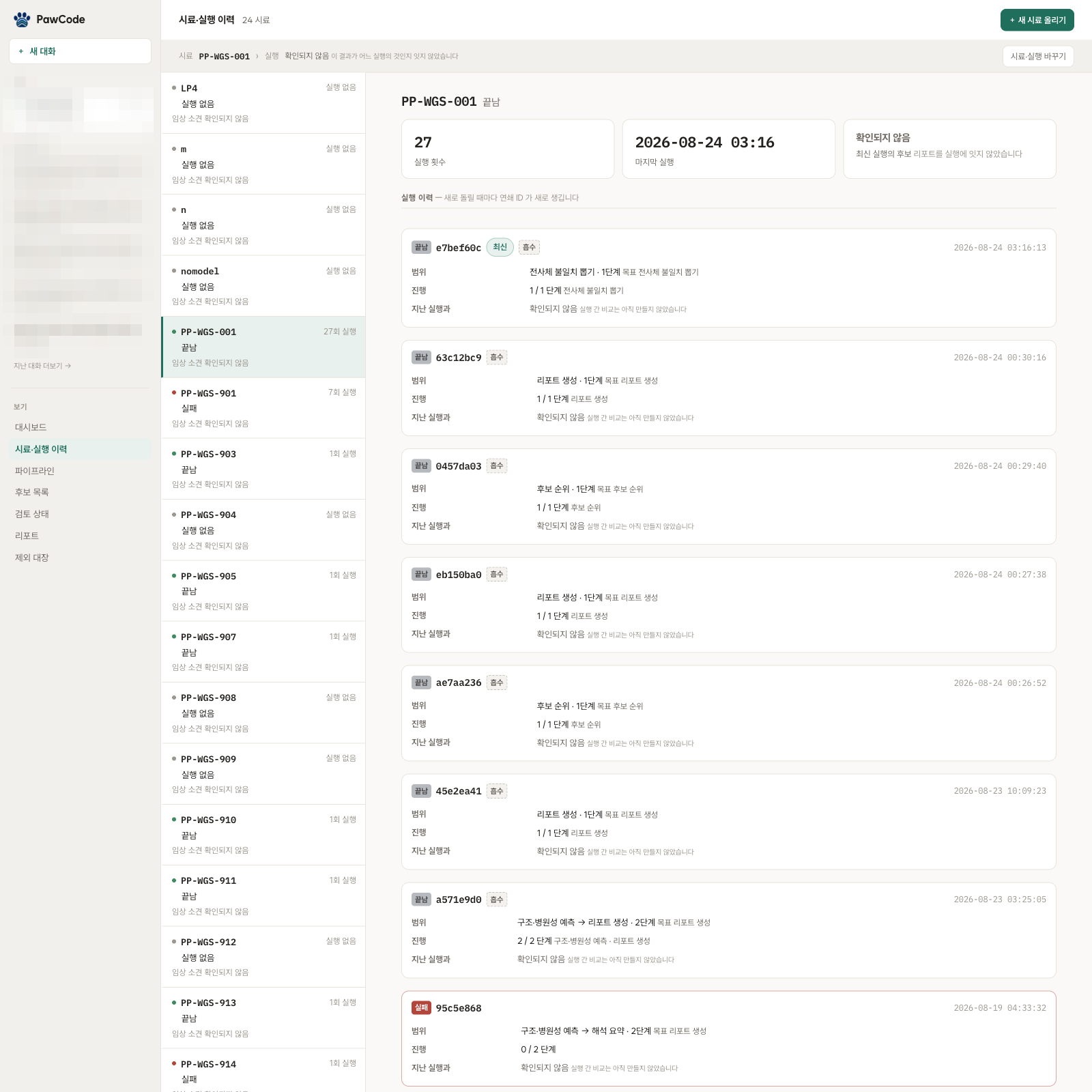The image size is (1092, 1092).
Task: Click 흡수 tag on run ae7aa236
Action: point(497,682)
